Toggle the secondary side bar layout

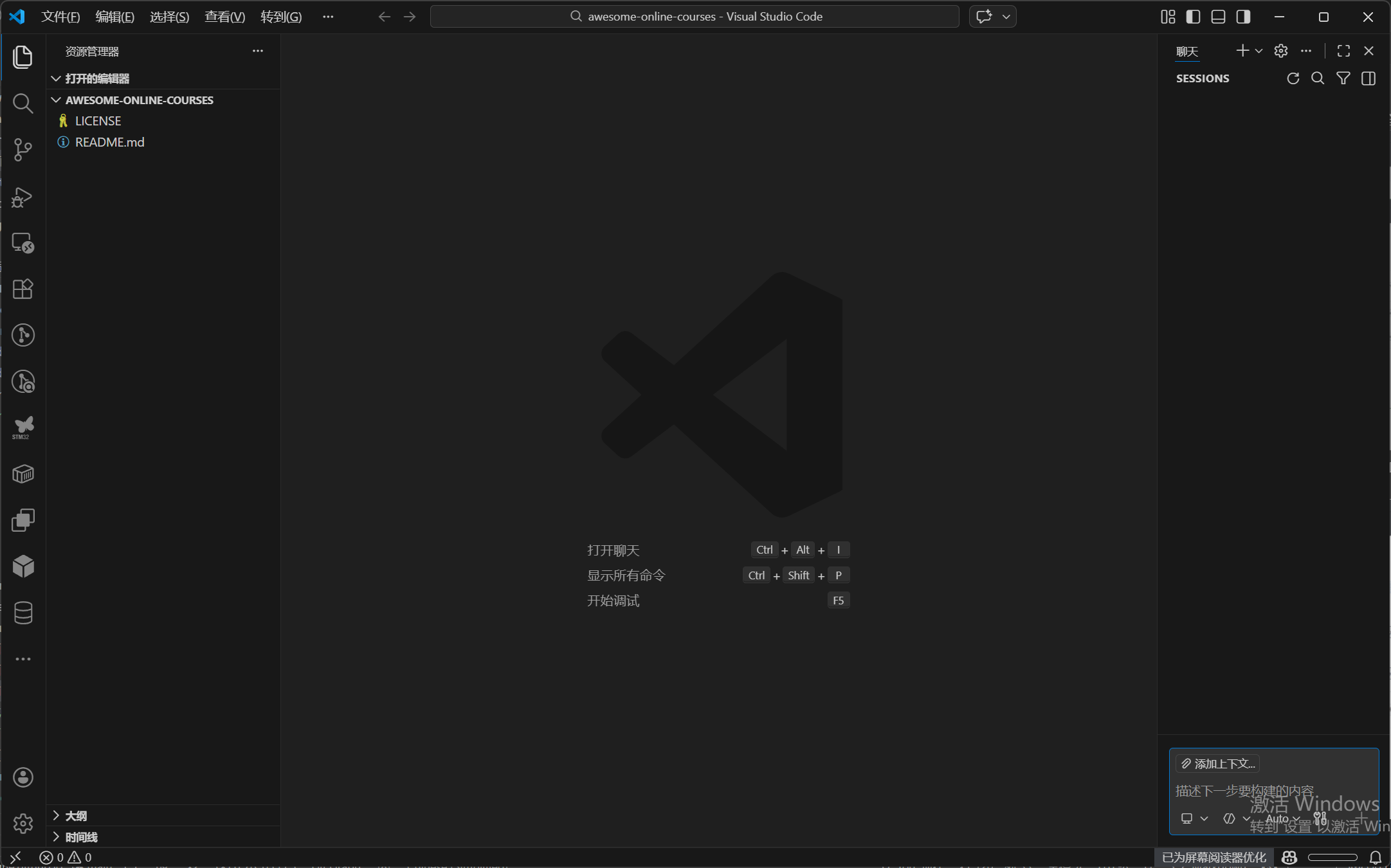[x=1242, y=17]
